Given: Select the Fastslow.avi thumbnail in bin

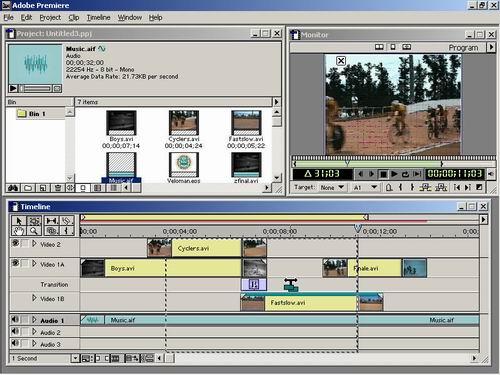Looking at the screenshot, I should point(246,130).
